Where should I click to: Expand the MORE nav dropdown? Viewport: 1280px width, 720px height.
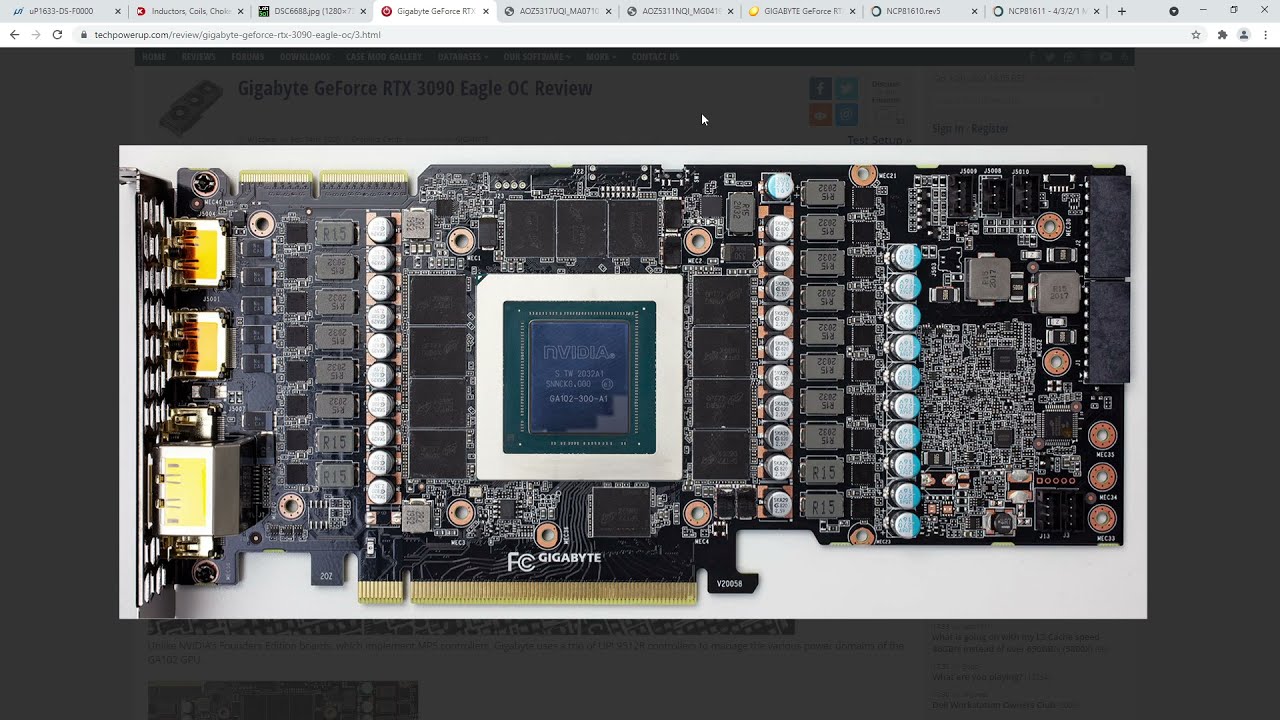601,57
